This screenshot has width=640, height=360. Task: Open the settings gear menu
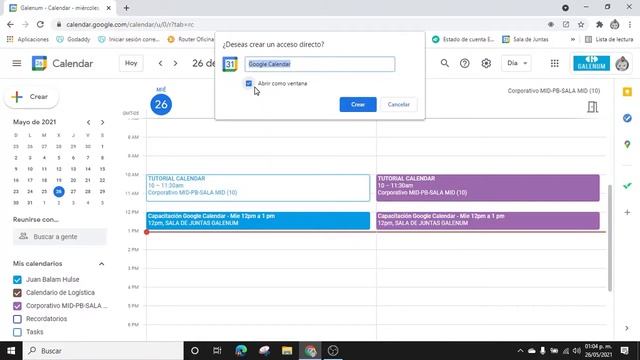[486, 63]
